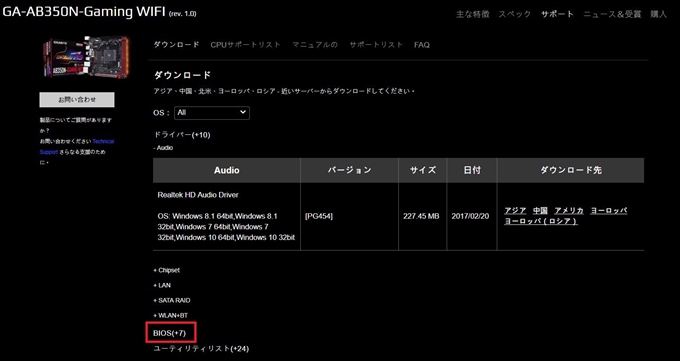Go to the 購入 page
Image resolution: width=680 pixels, height=361 pixels.
pyautogui.click(x=658, y=14)
